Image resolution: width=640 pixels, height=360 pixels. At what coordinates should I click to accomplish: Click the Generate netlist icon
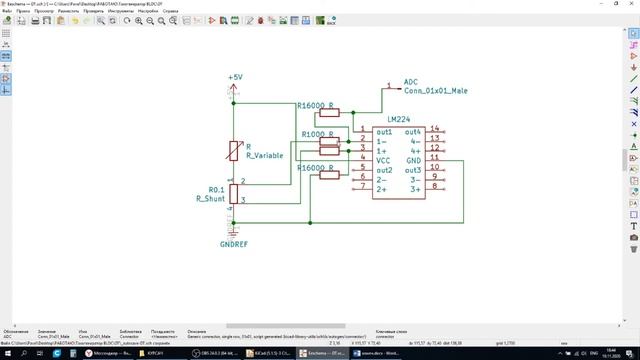(x=283, y=20)
